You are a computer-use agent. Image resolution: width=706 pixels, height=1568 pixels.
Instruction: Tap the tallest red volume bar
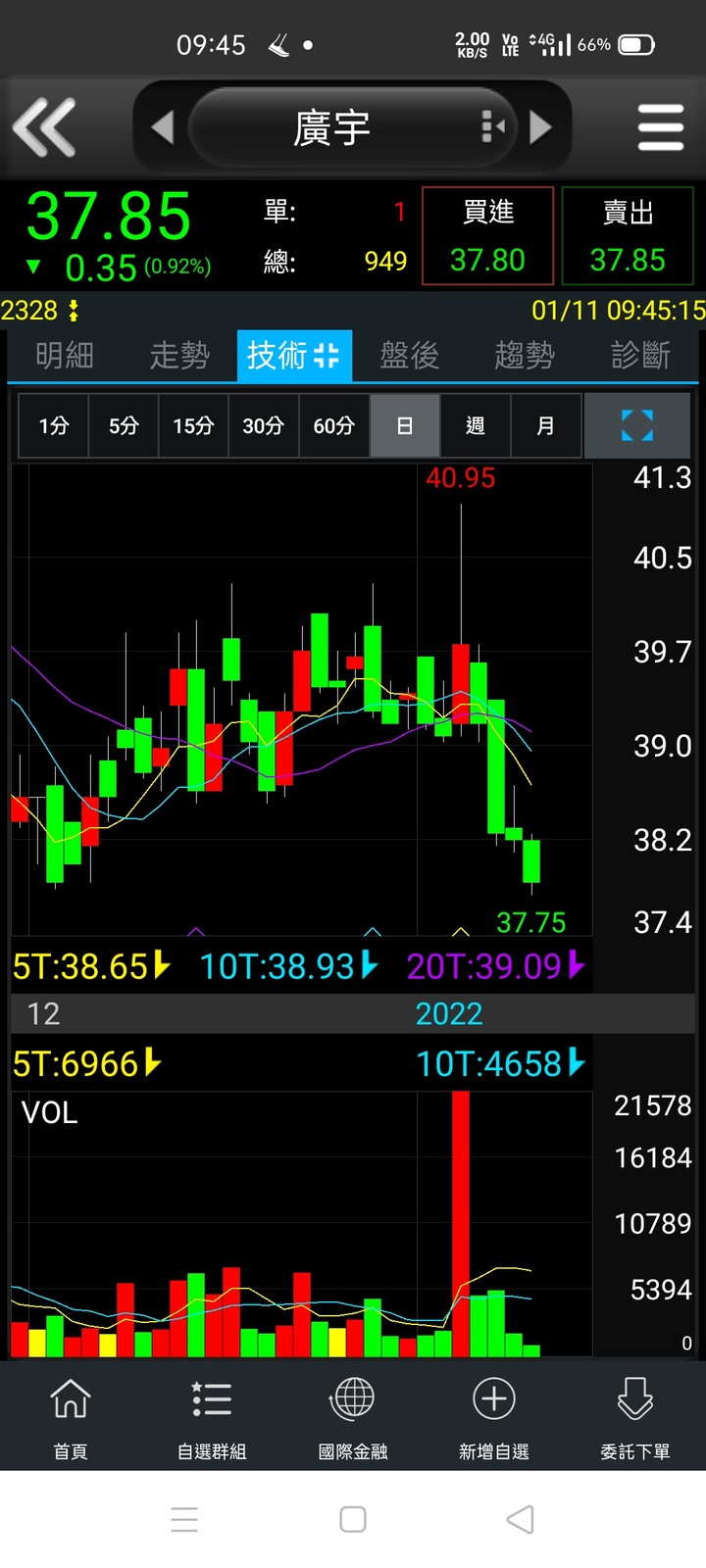pyautogui.click(x=461, y=1223)
